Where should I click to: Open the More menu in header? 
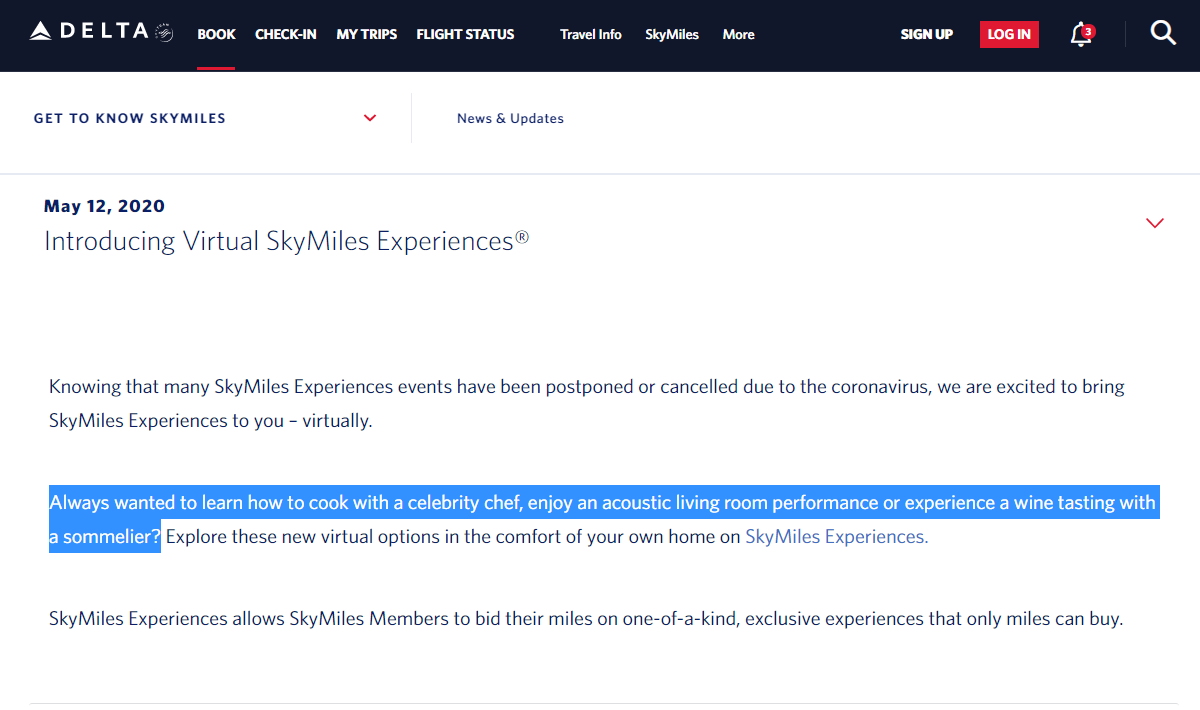pos(738,34)
